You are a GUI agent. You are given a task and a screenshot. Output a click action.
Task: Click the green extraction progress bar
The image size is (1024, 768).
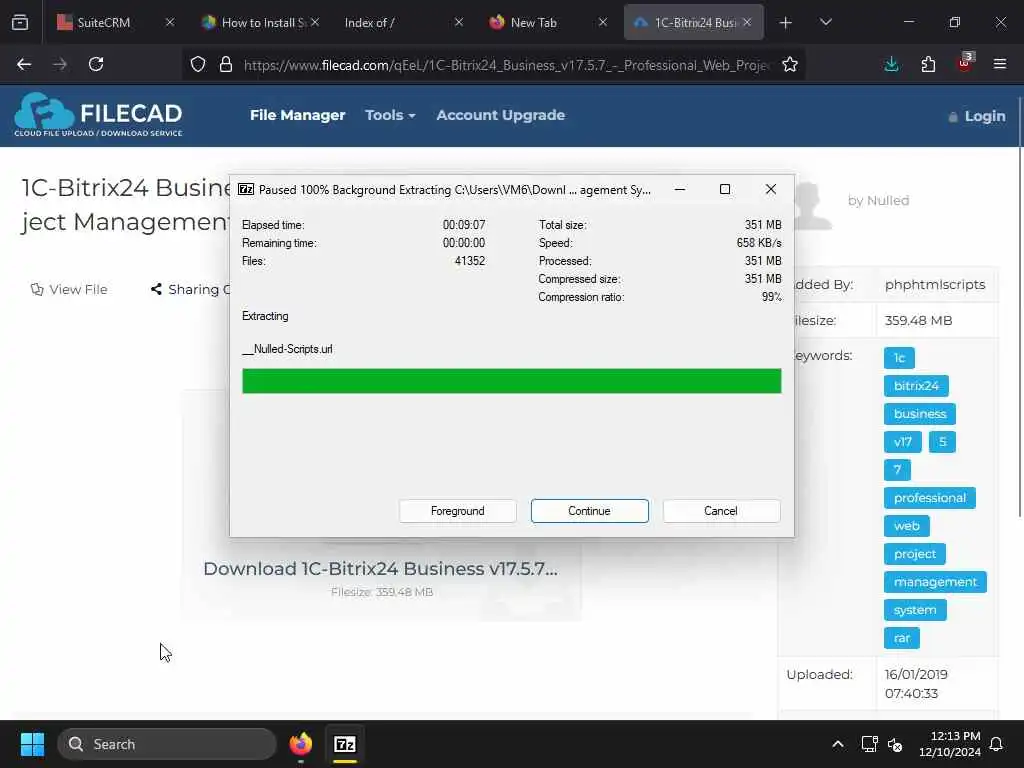pos(511,381)
